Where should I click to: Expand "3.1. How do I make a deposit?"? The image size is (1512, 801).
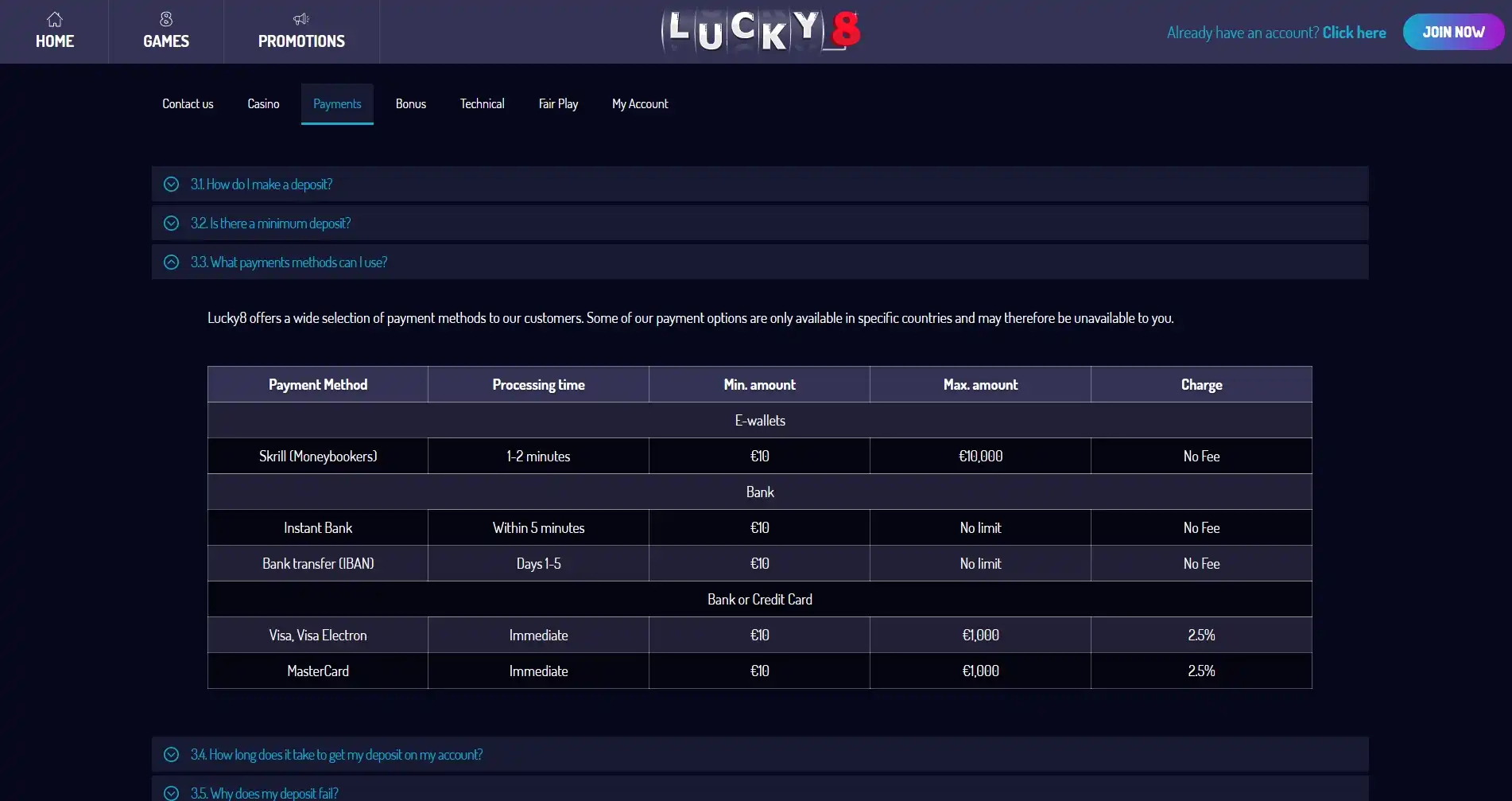[262, 185]
